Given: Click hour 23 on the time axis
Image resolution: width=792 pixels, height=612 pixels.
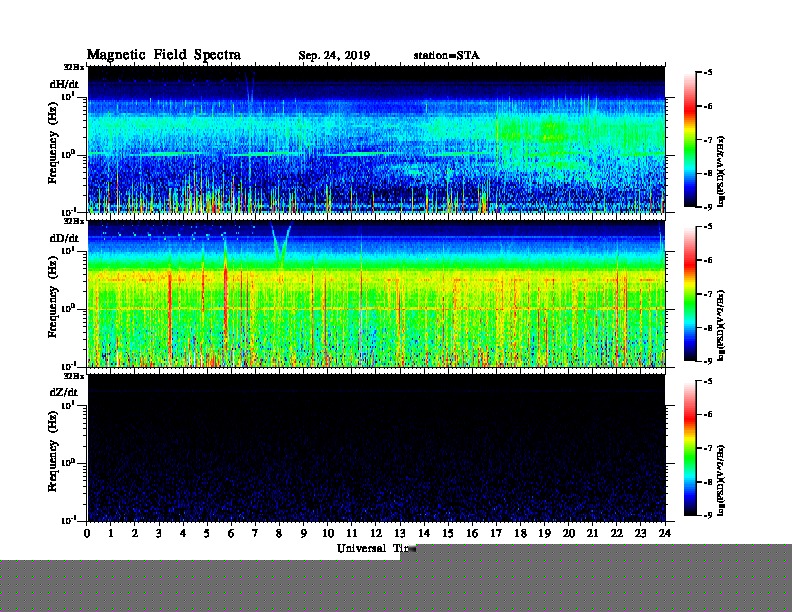Looking at the screenshot, I should point(640,533).
